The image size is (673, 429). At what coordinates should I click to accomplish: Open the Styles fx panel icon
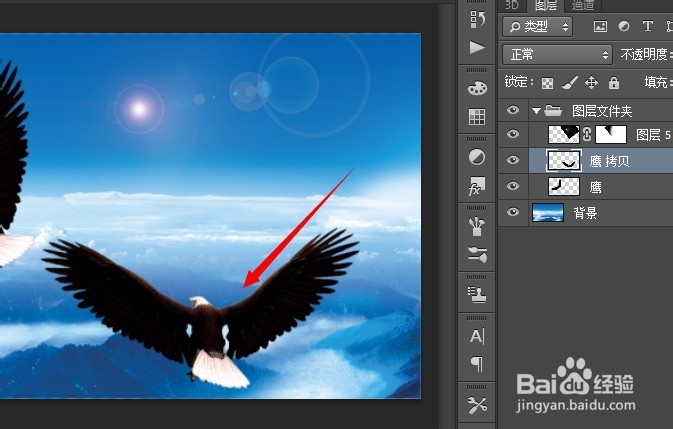click(477, 186)
